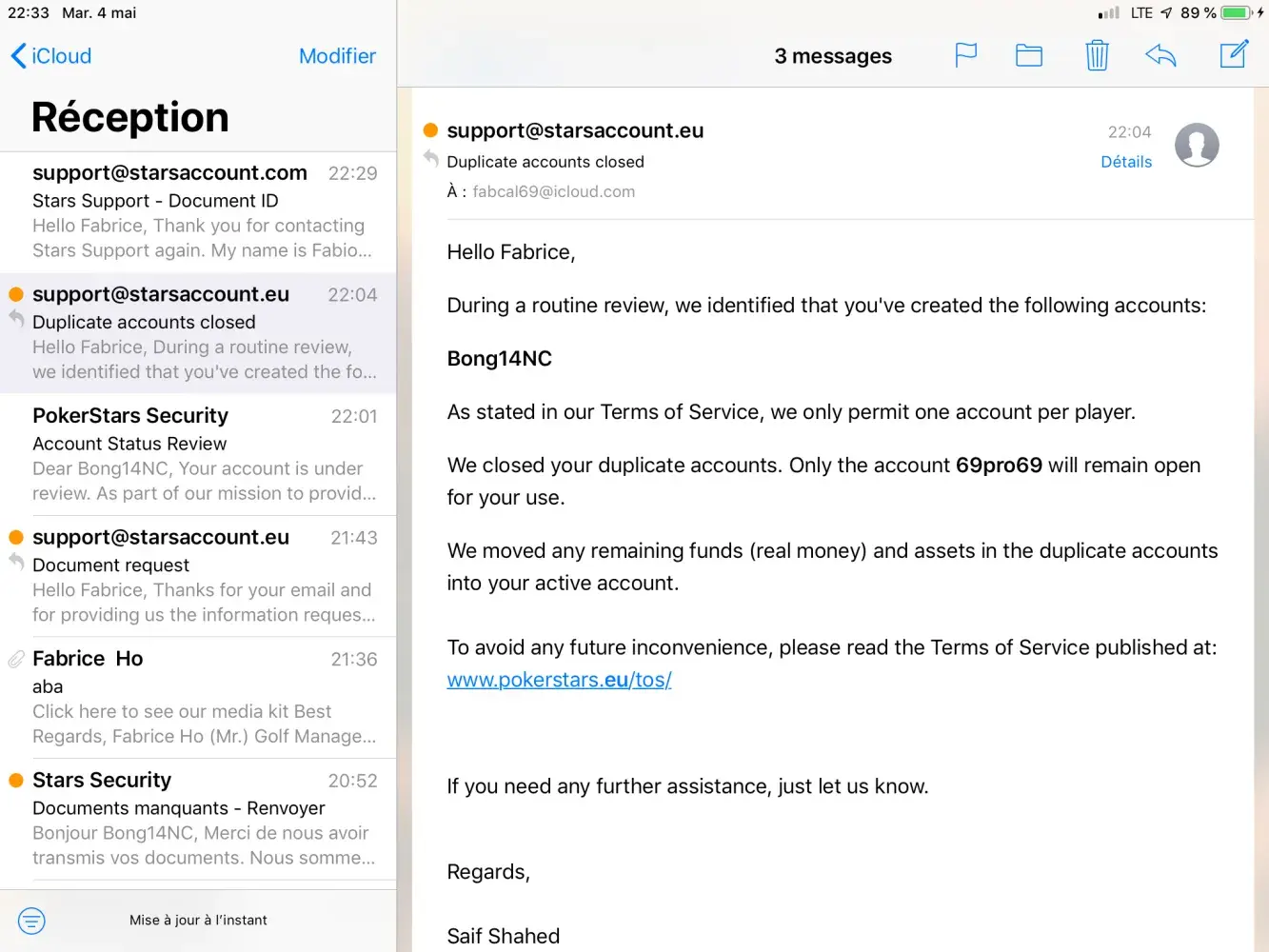Move message to a folder
Screen dimensions: 1269x952
(x=1029, y=55)
